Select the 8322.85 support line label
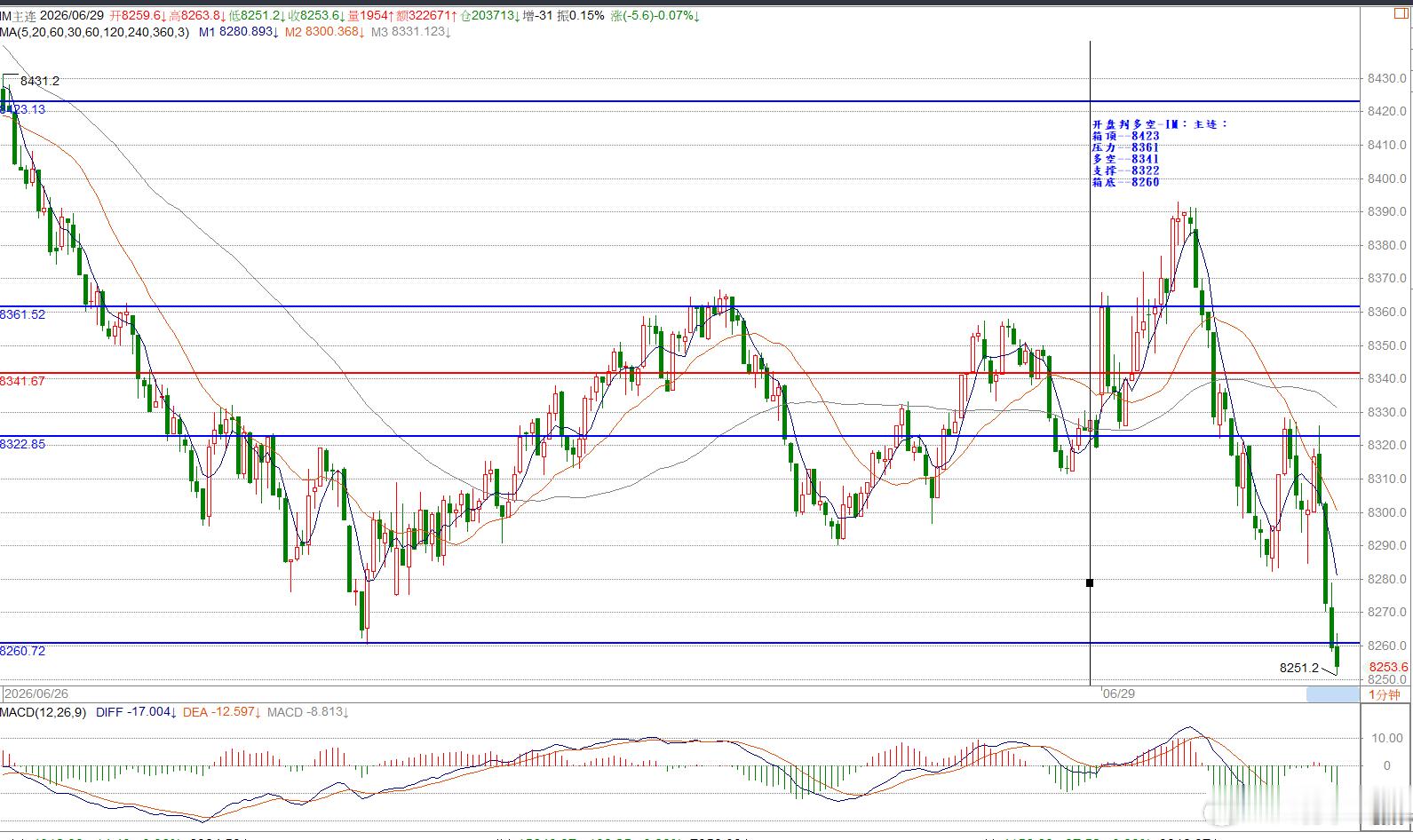Viewport: 1413px width, 840px height. [x=22, y=444]
